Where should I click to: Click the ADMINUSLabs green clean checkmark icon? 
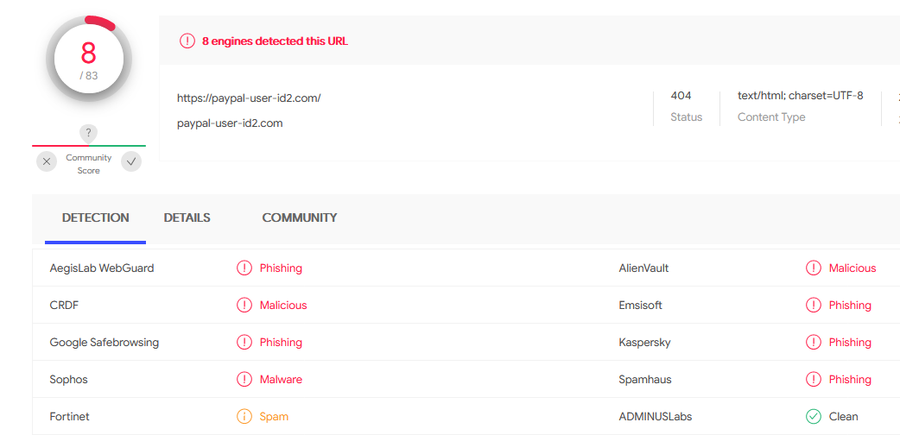[x=813, y=417]
